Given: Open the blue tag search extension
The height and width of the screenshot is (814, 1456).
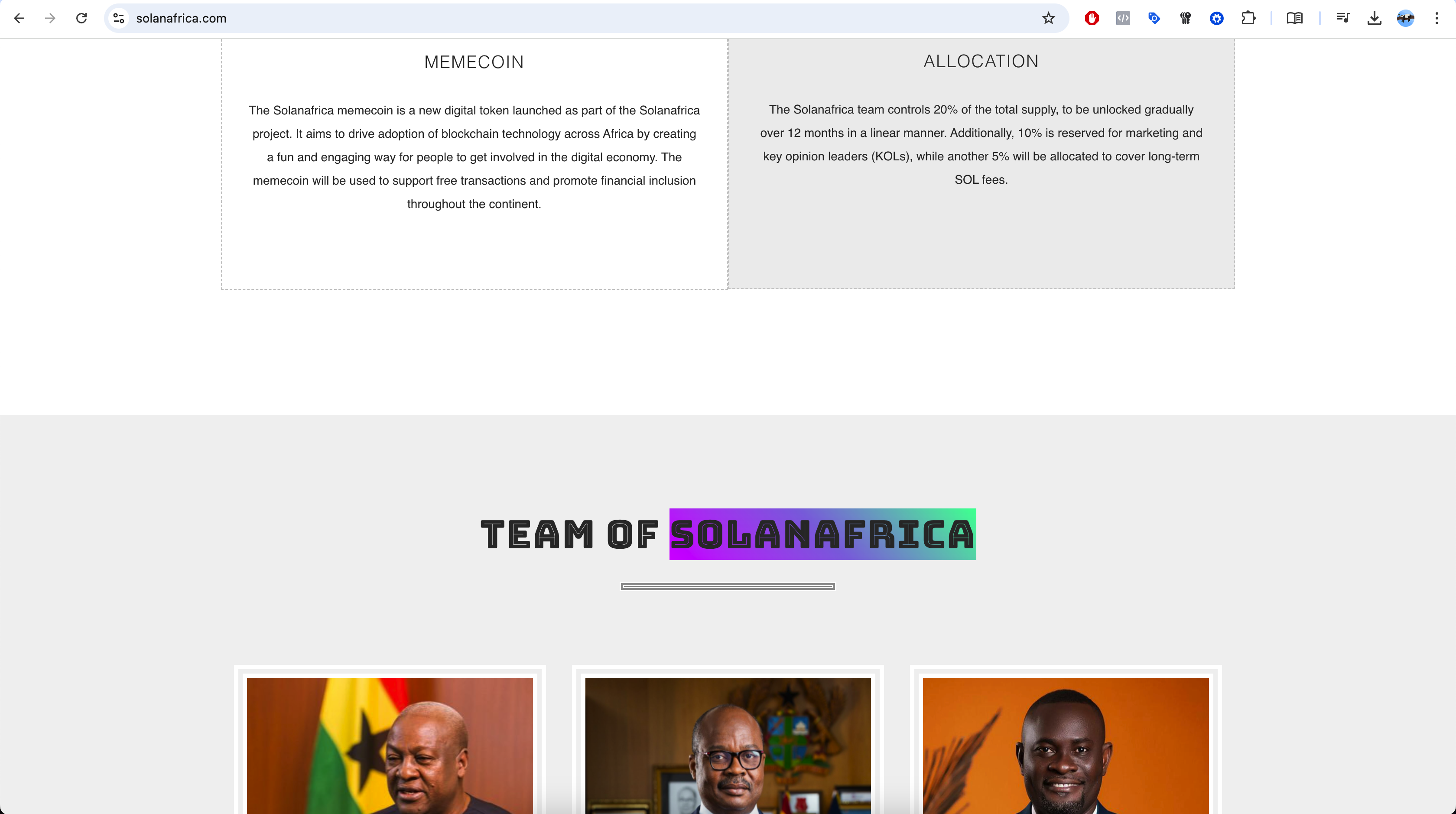Looking at the screenshot, I should pos(1154,18).
